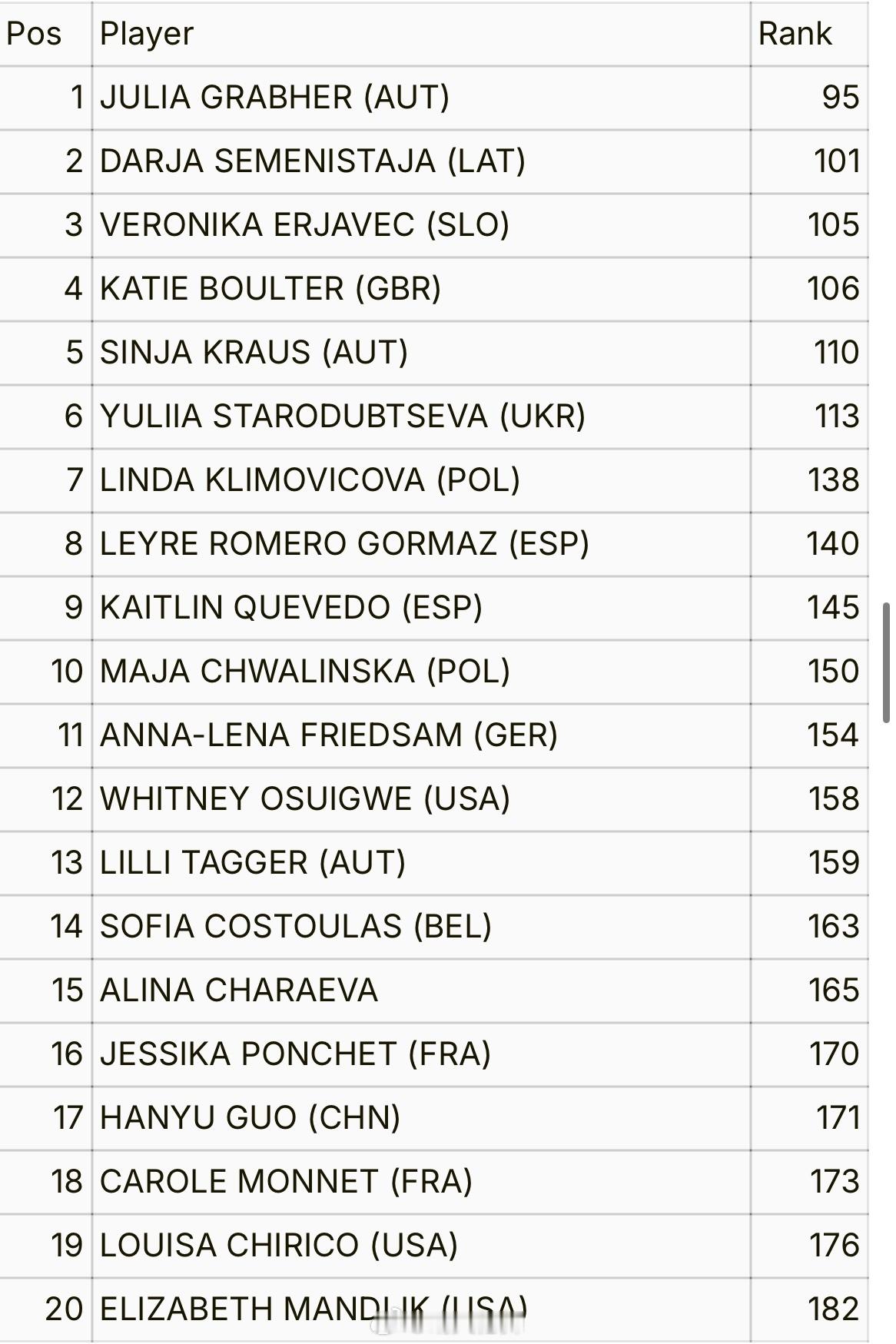Click the vertical scrollbar thumb
The width and height of the screenshot is (896, 1344).
pyautogui.click(x=886, y=662)
